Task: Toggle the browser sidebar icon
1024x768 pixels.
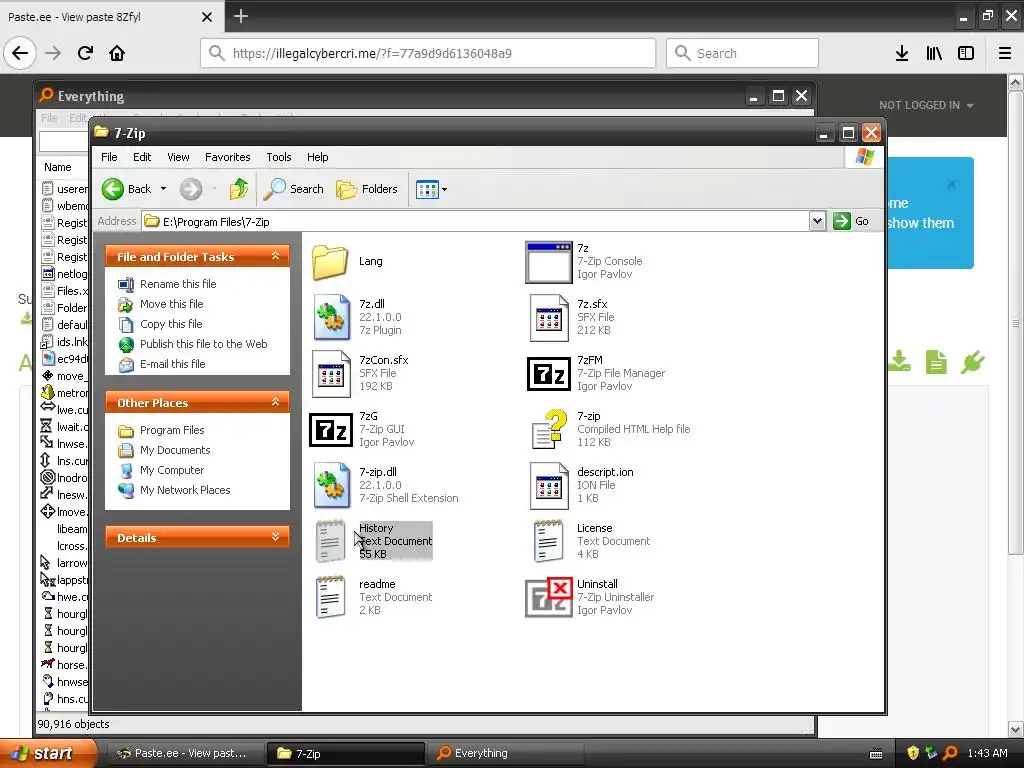Action: [966, 53]
